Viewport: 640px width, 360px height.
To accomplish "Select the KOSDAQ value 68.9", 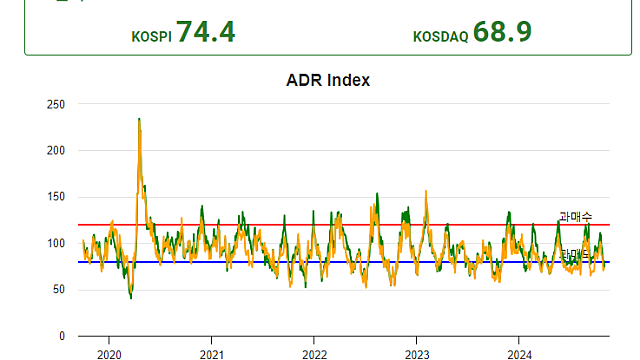I will [502, 32].
